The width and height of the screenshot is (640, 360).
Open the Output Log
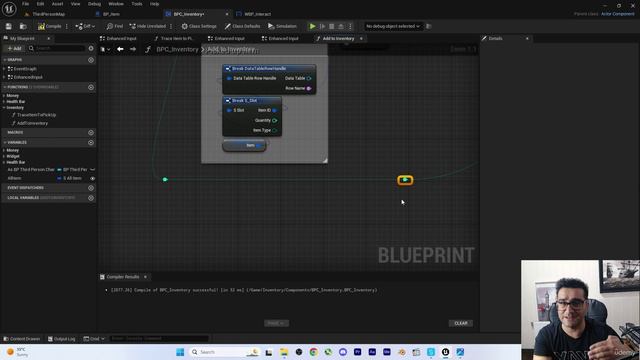[x=62, y=339]
